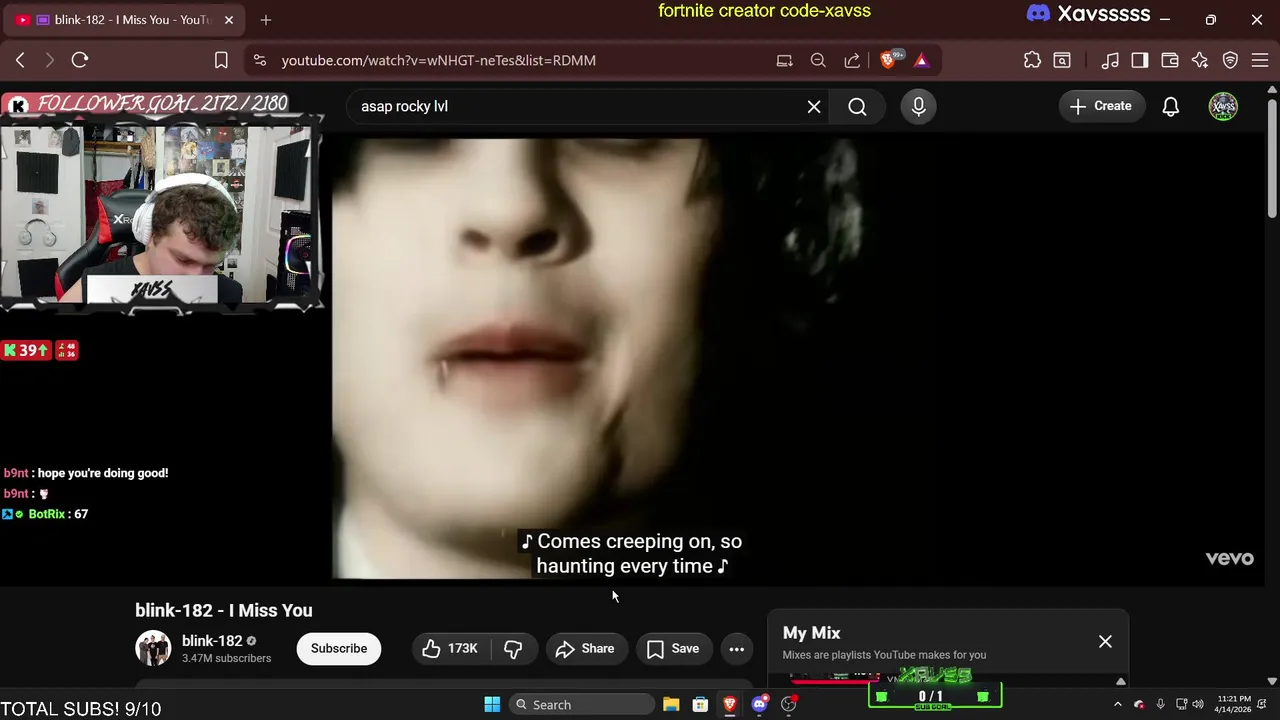This screenshot has width=1280, height=720.
Task: Open the blink-182 channel name link
Action: pos(212,641)
